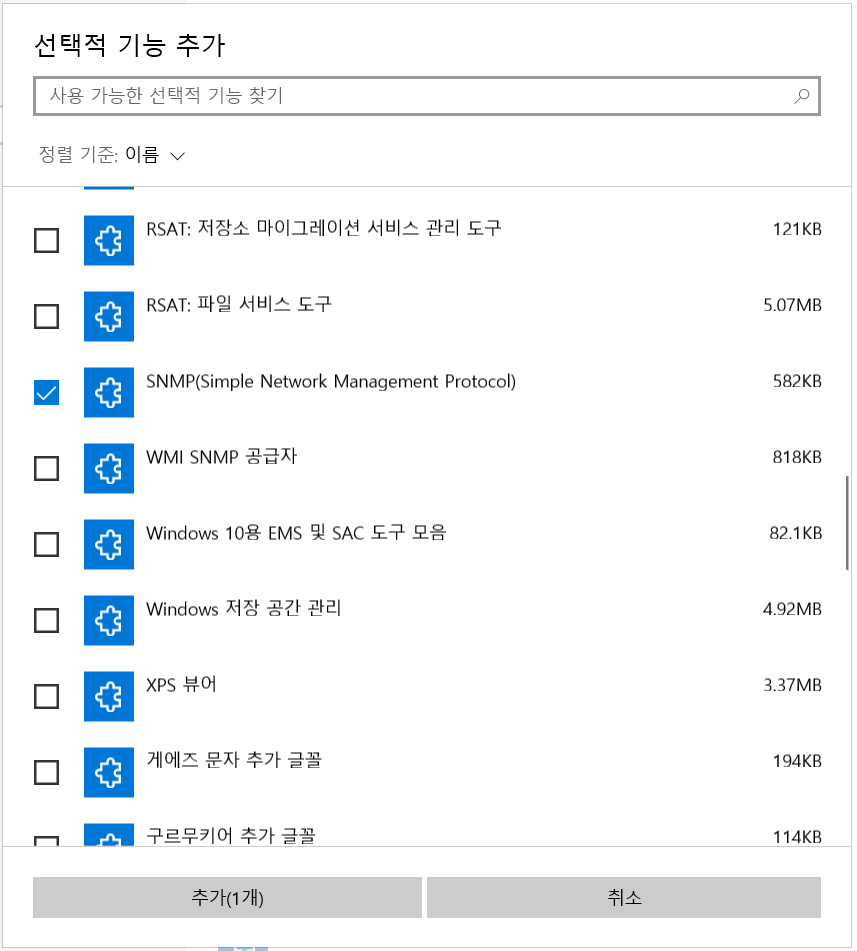Select the 게에즈 문자 추가 글꼴 label
857x951 pixels.
click(234, 760)
